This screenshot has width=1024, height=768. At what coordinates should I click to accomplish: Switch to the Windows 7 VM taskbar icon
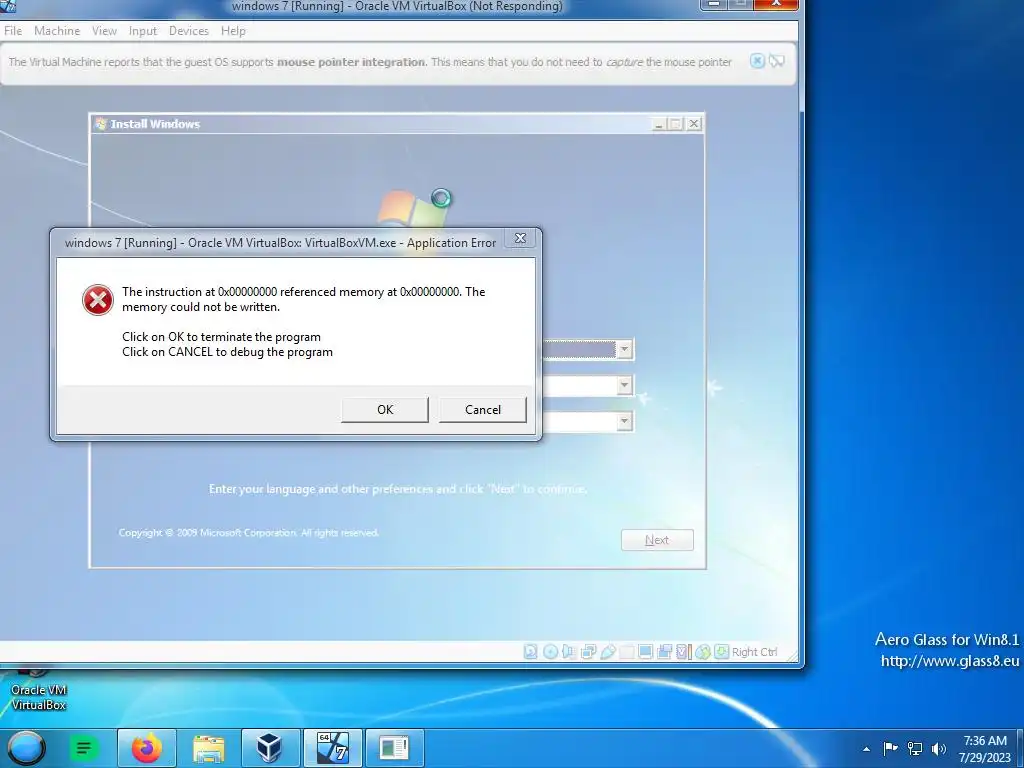pyautogui.click(x=332, y=748)
